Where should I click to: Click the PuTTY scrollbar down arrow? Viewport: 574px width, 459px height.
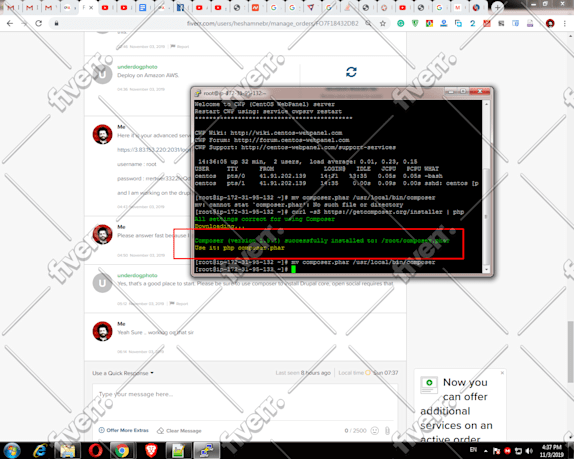[486, 269]
